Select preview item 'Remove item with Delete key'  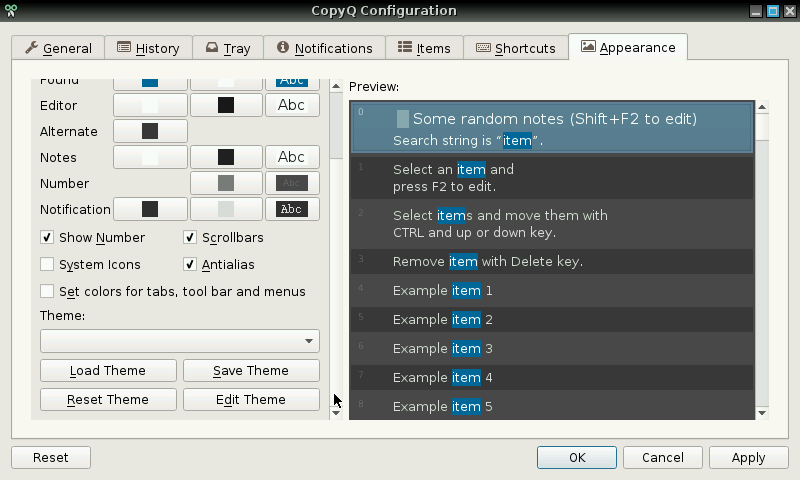(552, 262)
